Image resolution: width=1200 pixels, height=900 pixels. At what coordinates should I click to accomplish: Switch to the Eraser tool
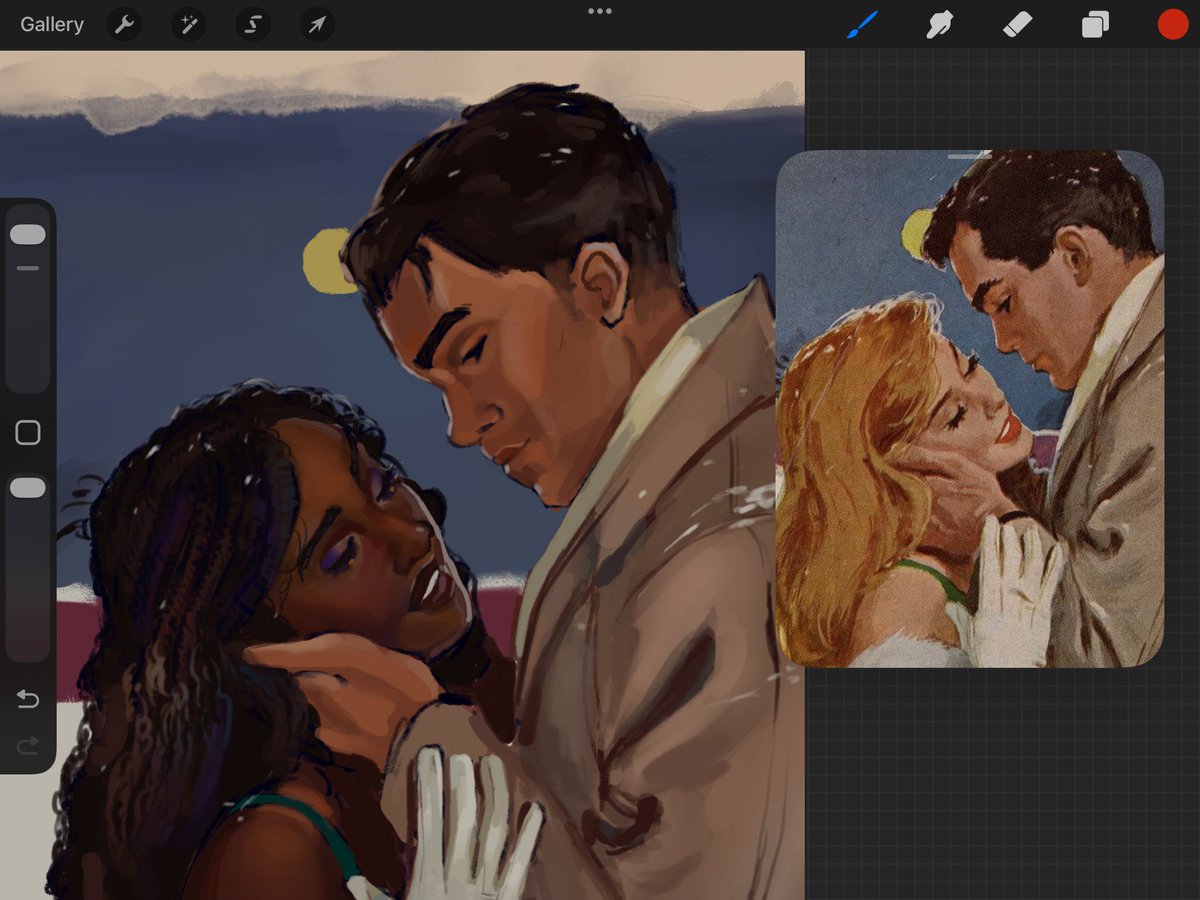point(1017,24)
